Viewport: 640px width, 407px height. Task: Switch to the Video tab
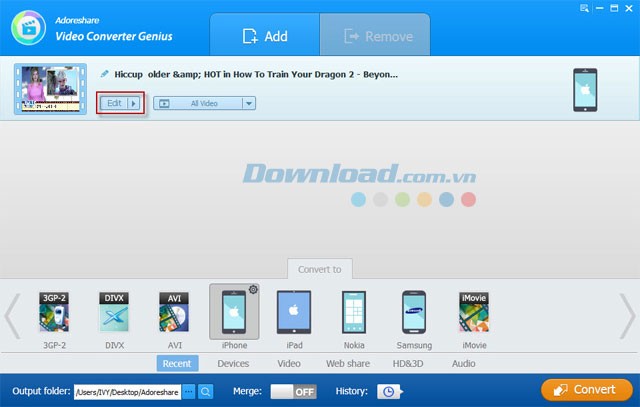tap(289, 363)
